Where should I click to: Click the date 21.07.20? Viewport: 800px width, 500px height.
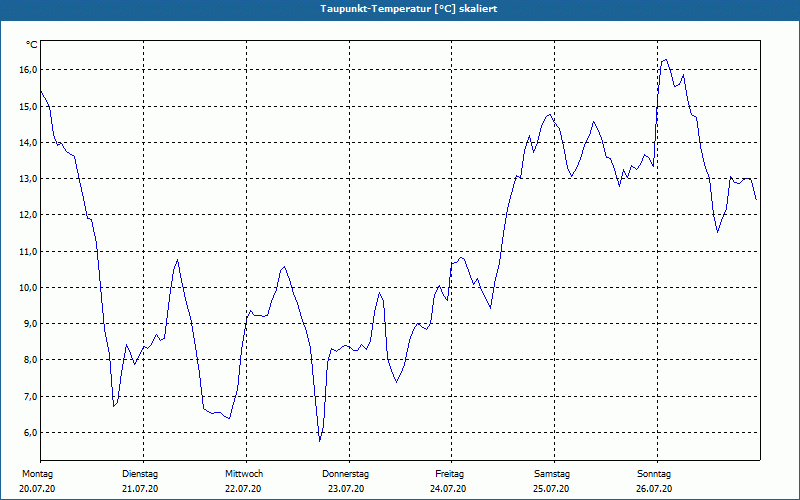coord(140,489)
